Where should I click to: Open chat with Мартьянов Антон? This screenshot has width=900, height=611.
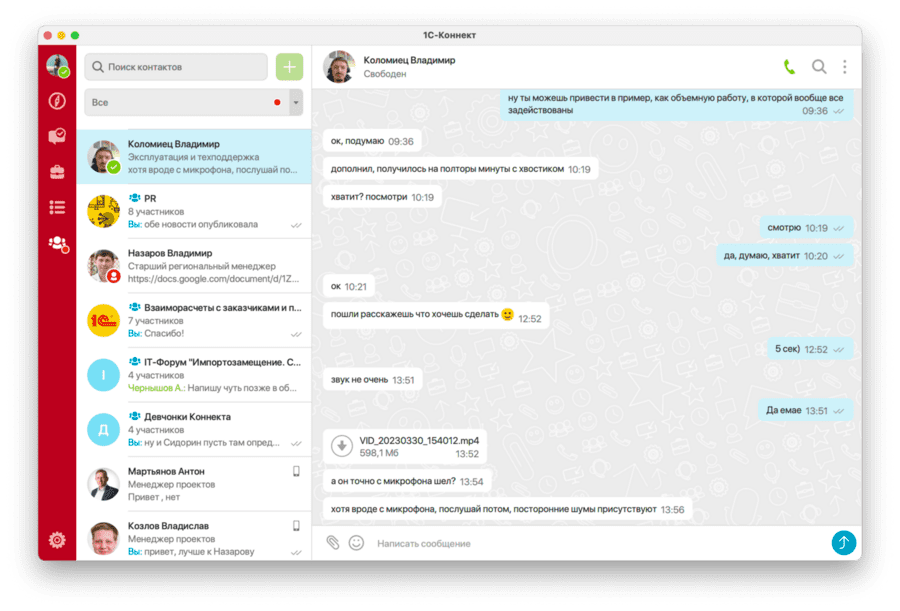[194, 484]
